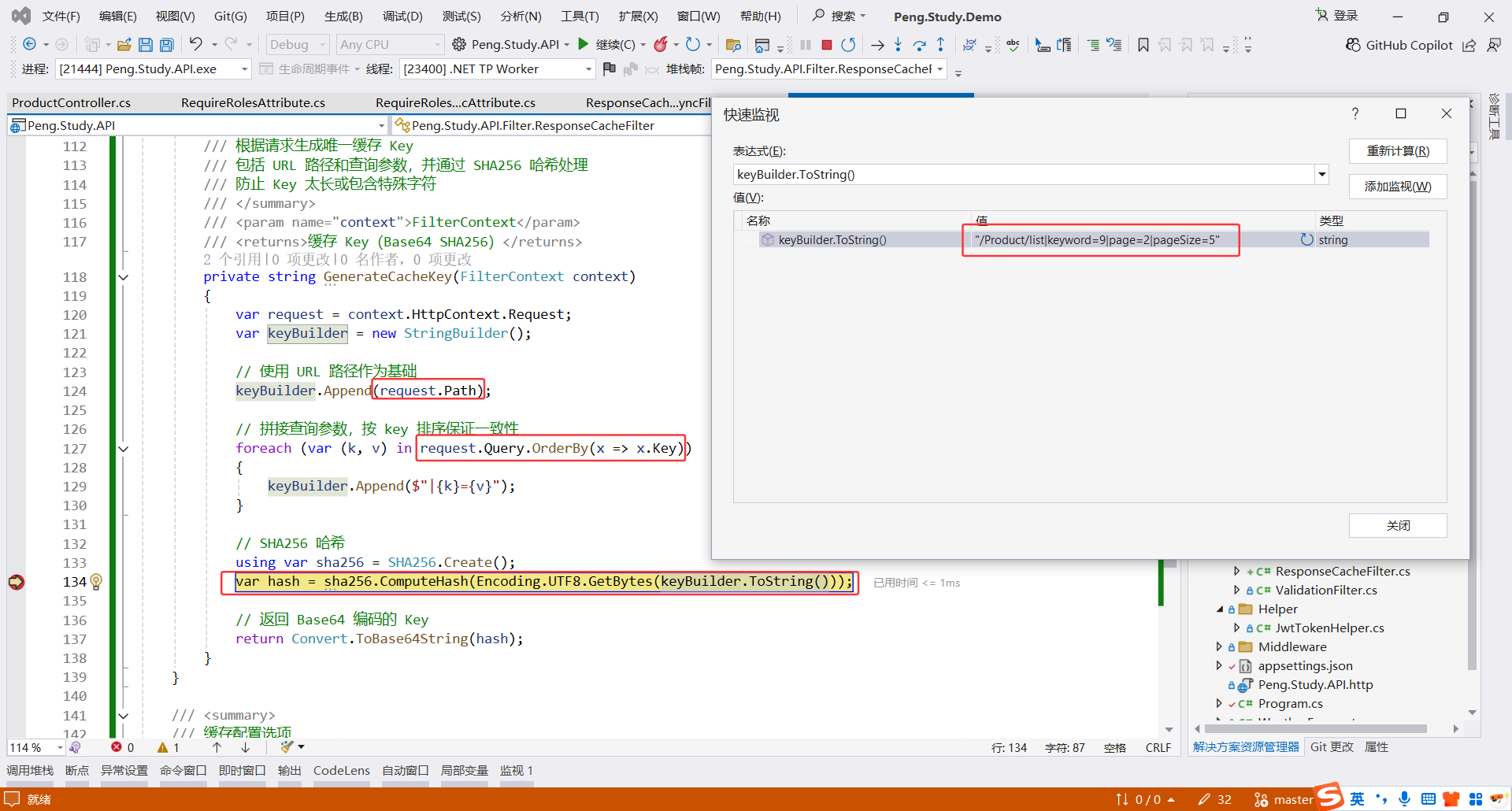Screen dimensions: 1512x811
Task: Click the Step Out up arrow icon
Action: [x=940, y=45]
